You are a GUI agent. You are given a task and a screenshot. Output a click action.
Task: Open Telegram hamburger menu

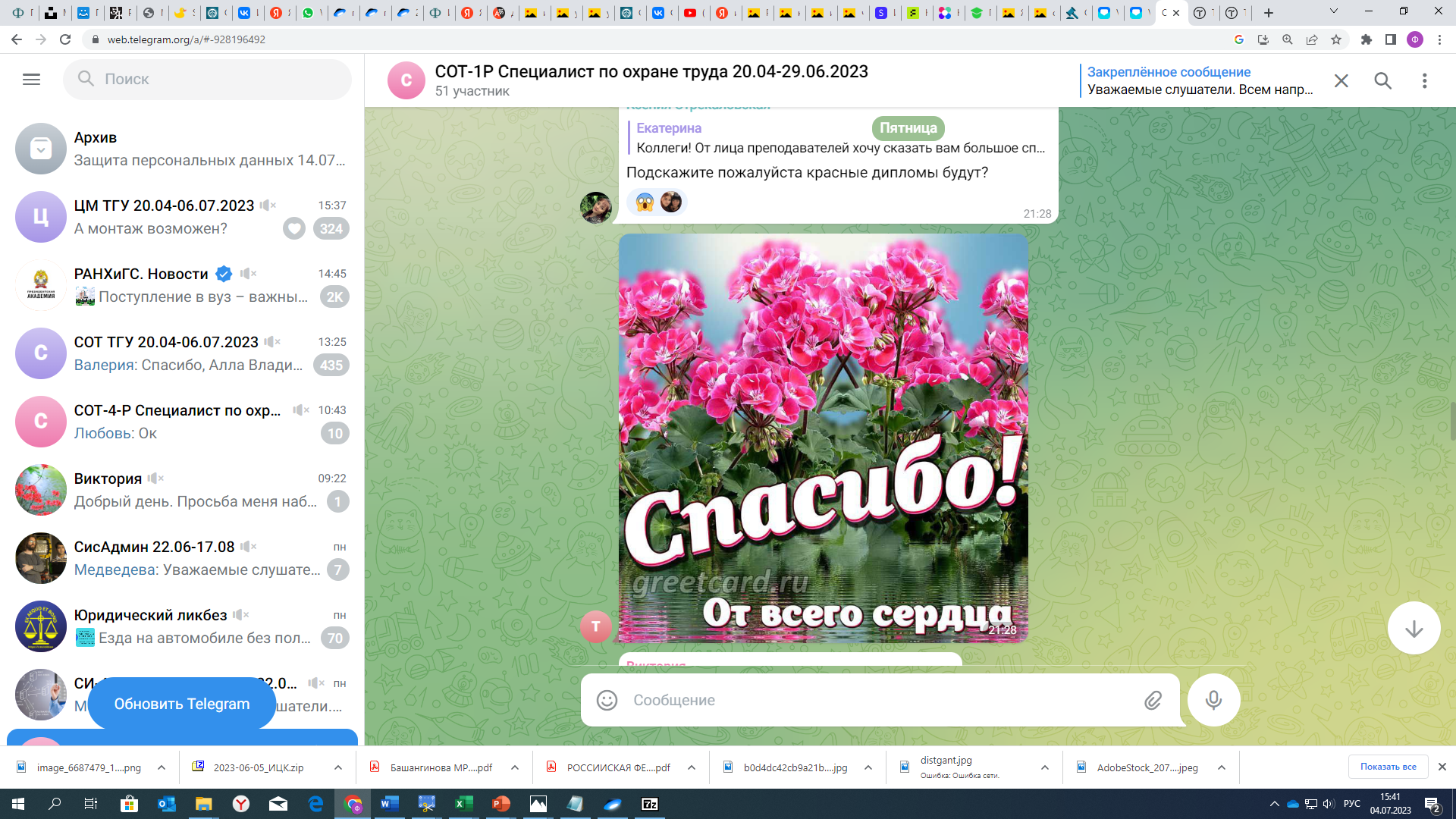tap(31, 79)
